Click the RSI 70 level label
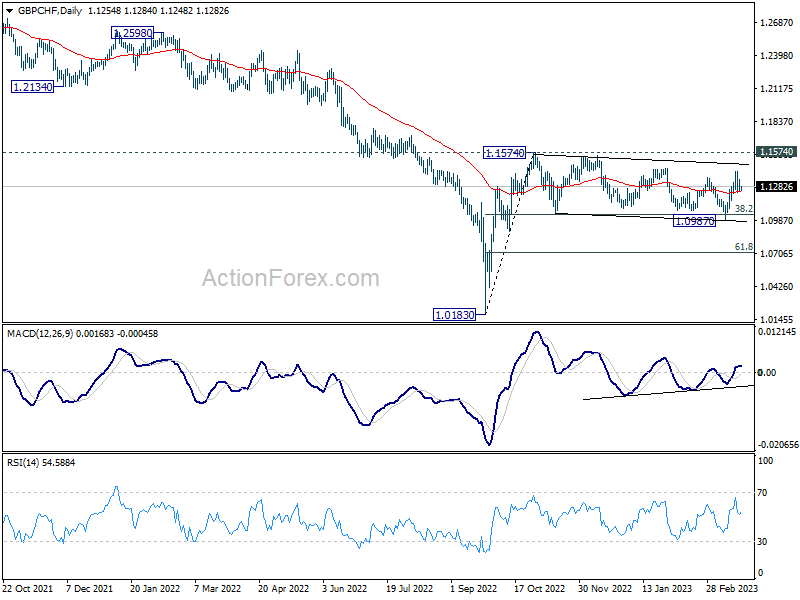800x600 pixels. coord(762,493)
